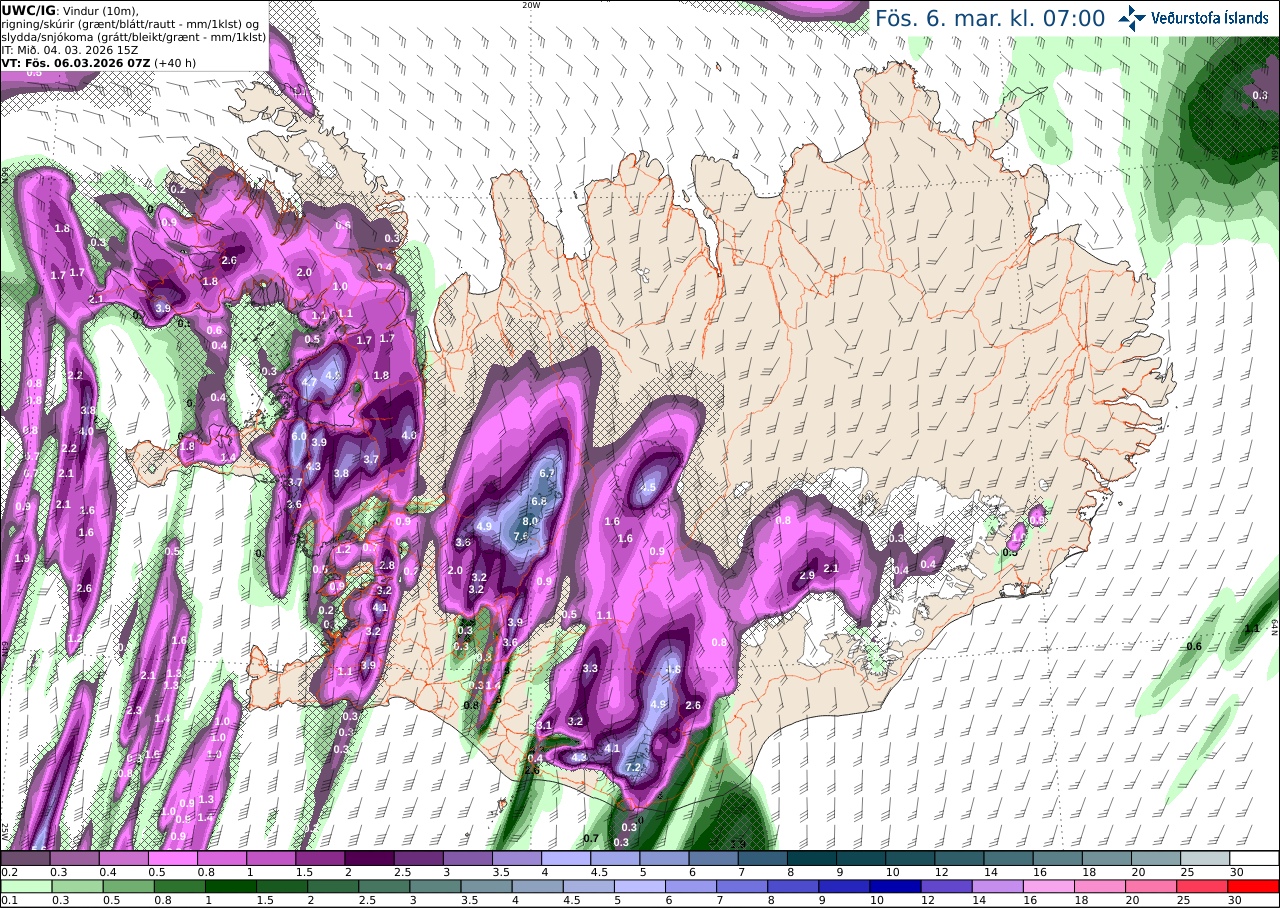The height and width of the screenshot is (908, 1280).
Task: Pick upper legend swatch between 18 and 20
Action: coord(1107,858)
